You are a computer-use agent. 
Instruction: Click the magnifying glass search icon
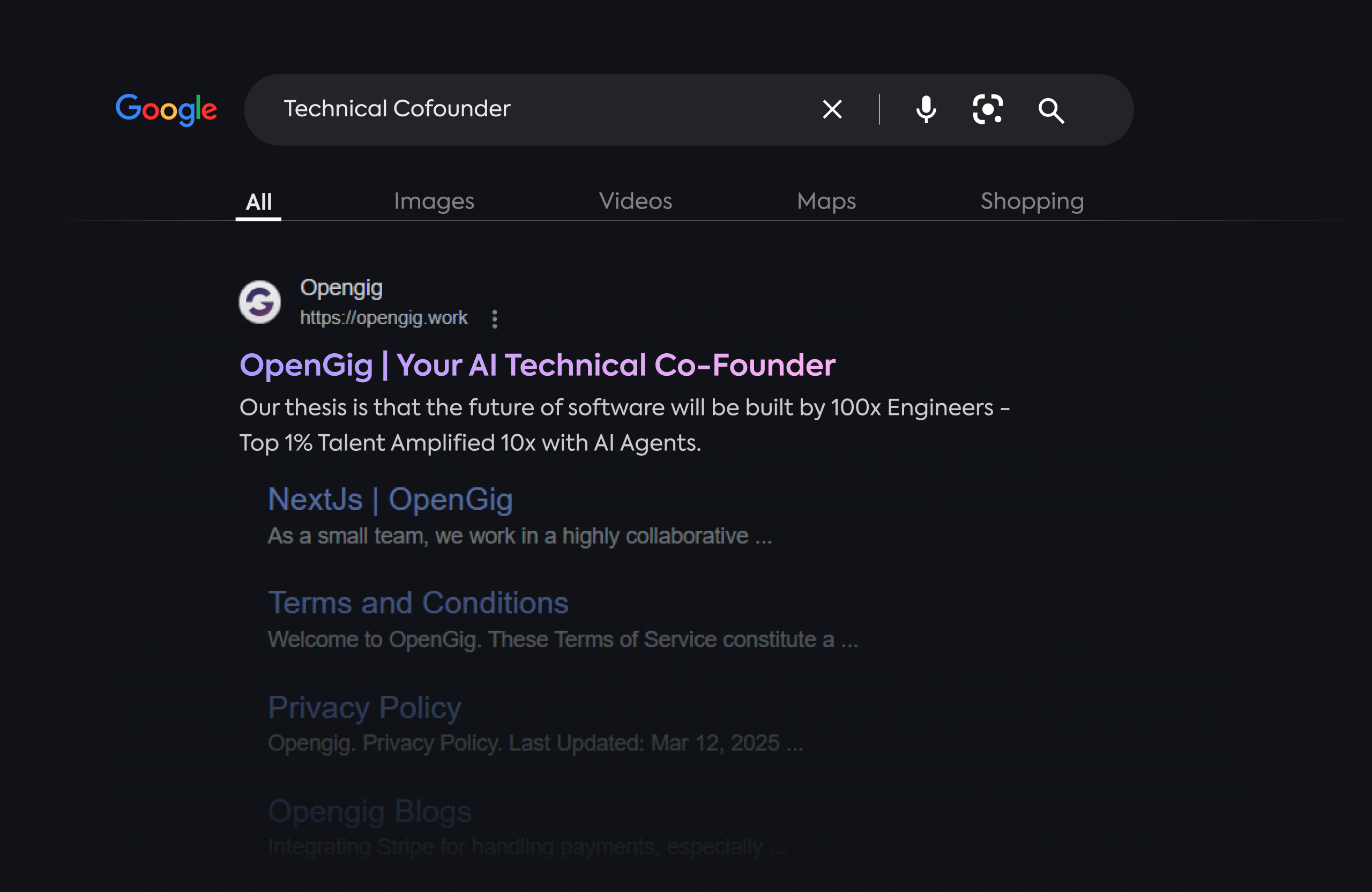tap(1051, 110)
